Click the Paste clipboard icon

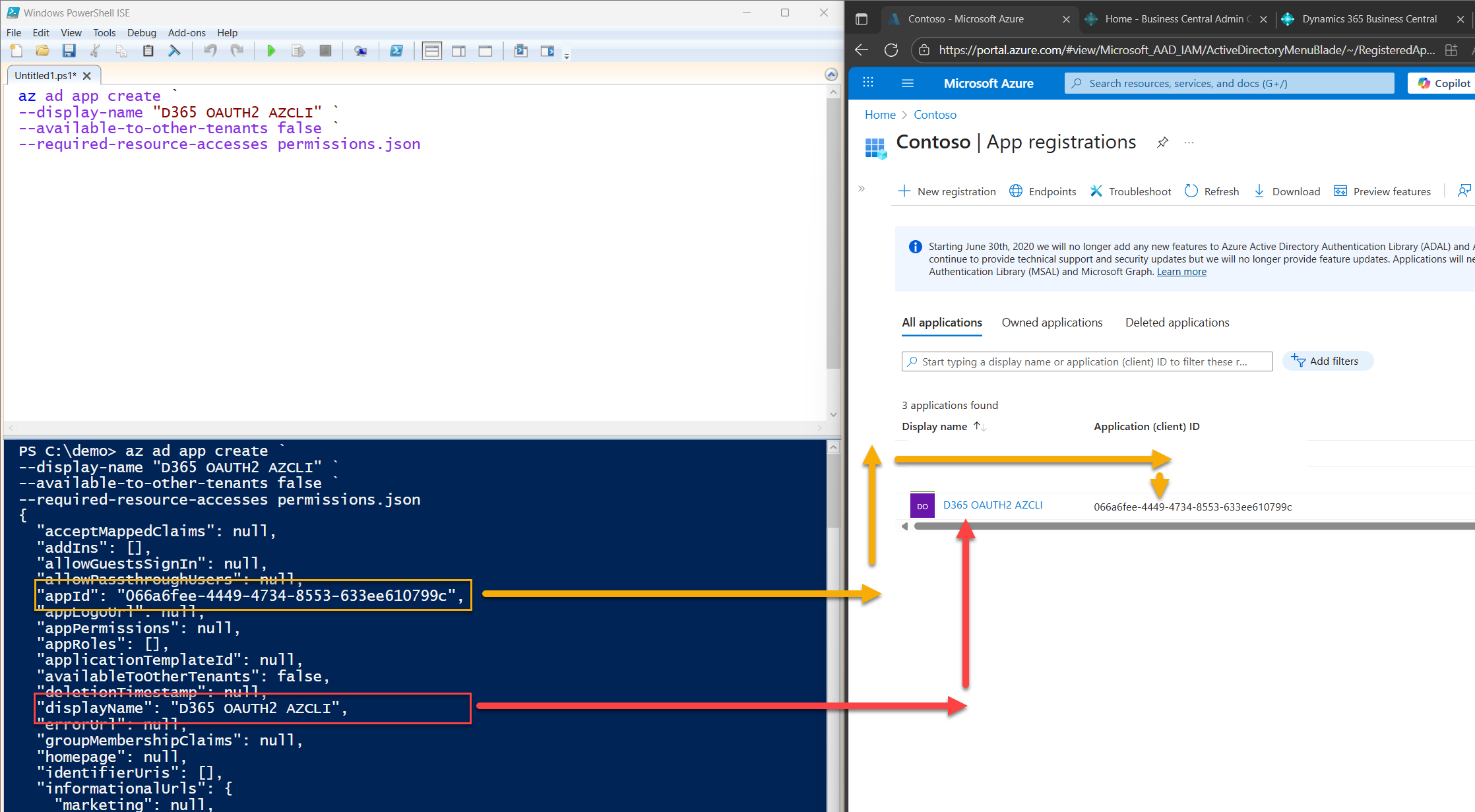tap(148, 51)
